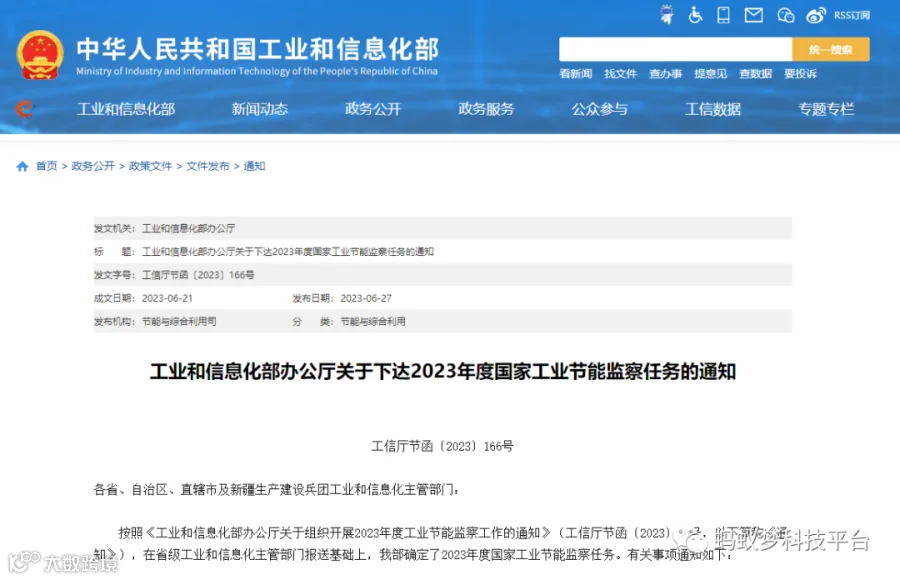The width and height of the screenshot is (900, 580).
Task: Open the 查办事 quick link
Action: [666, 74]
